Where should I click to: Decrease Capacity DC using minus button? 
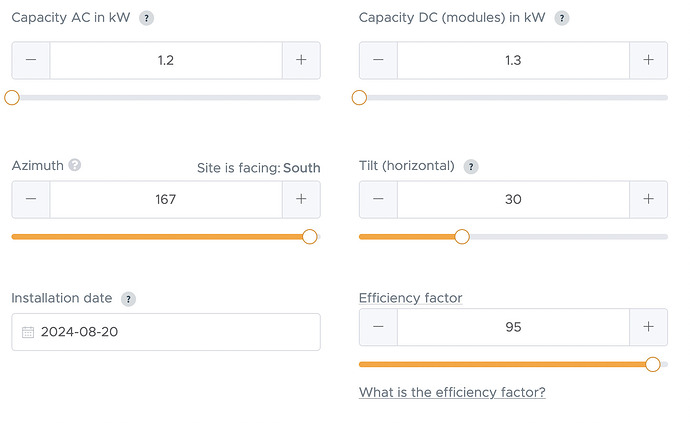[x=378, y=60]
